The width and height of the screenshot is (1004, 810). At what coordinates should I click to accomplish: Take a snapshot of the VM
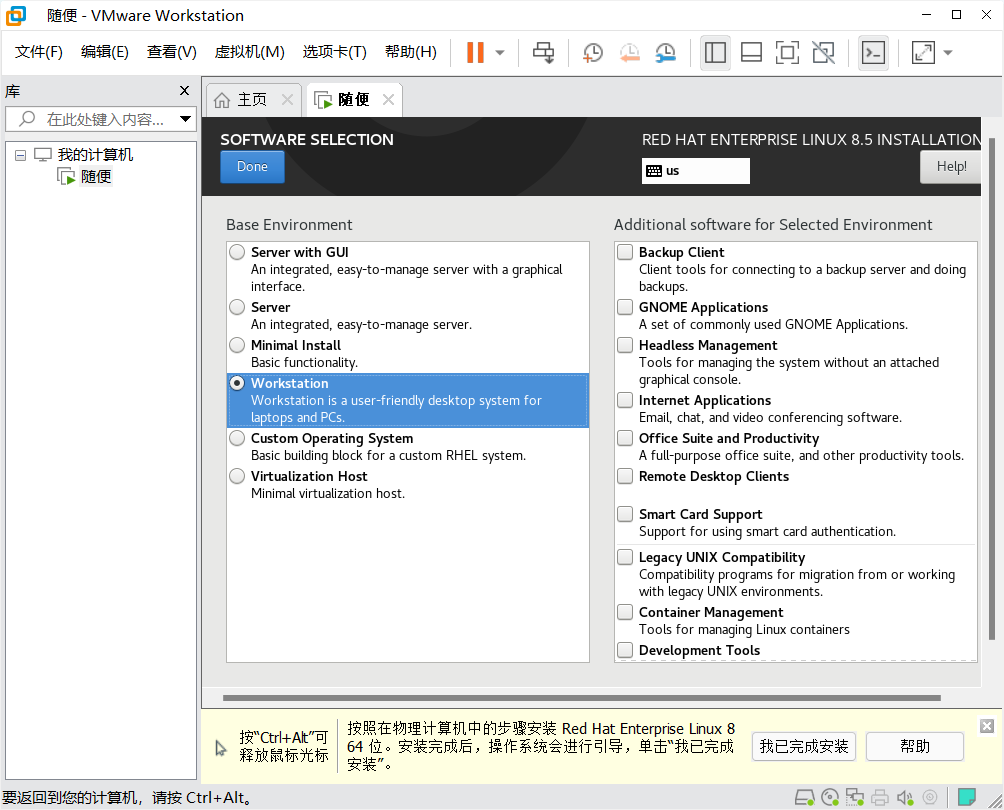pyautogui.click(x=593, y=53)
